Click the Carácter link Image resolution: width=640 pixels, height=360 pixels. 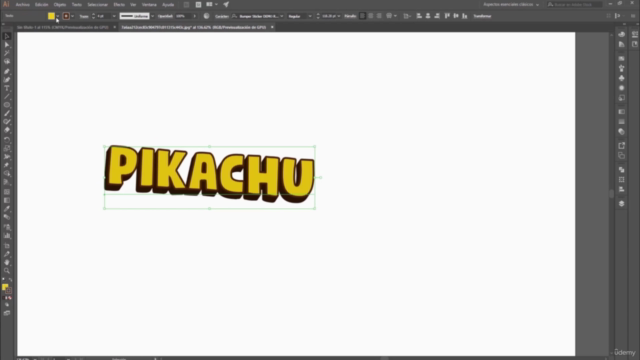222,16
